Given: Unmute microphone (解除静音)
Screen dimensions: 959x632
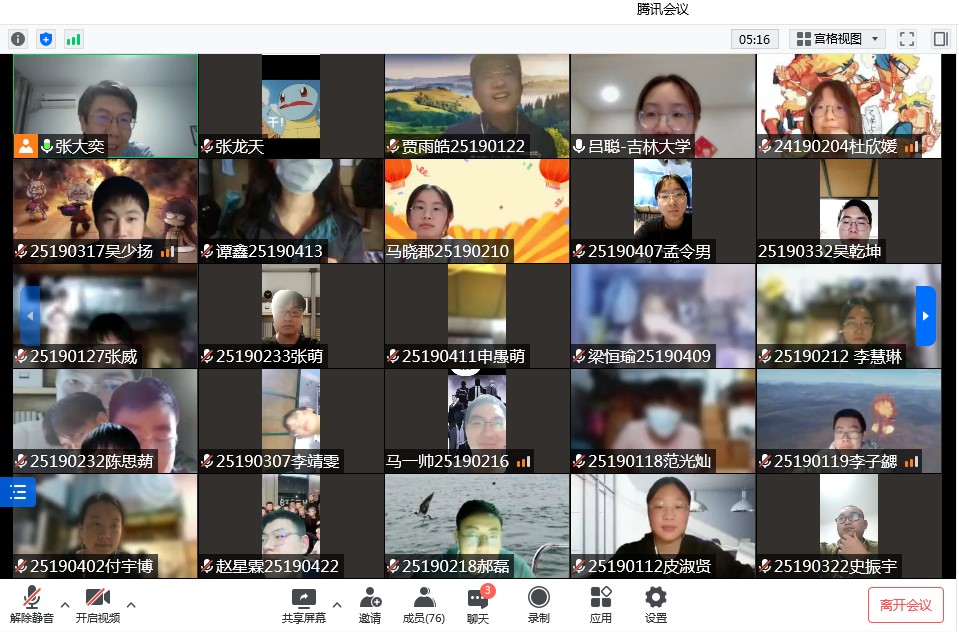Looking at the screenshot, I should [32, 605].
